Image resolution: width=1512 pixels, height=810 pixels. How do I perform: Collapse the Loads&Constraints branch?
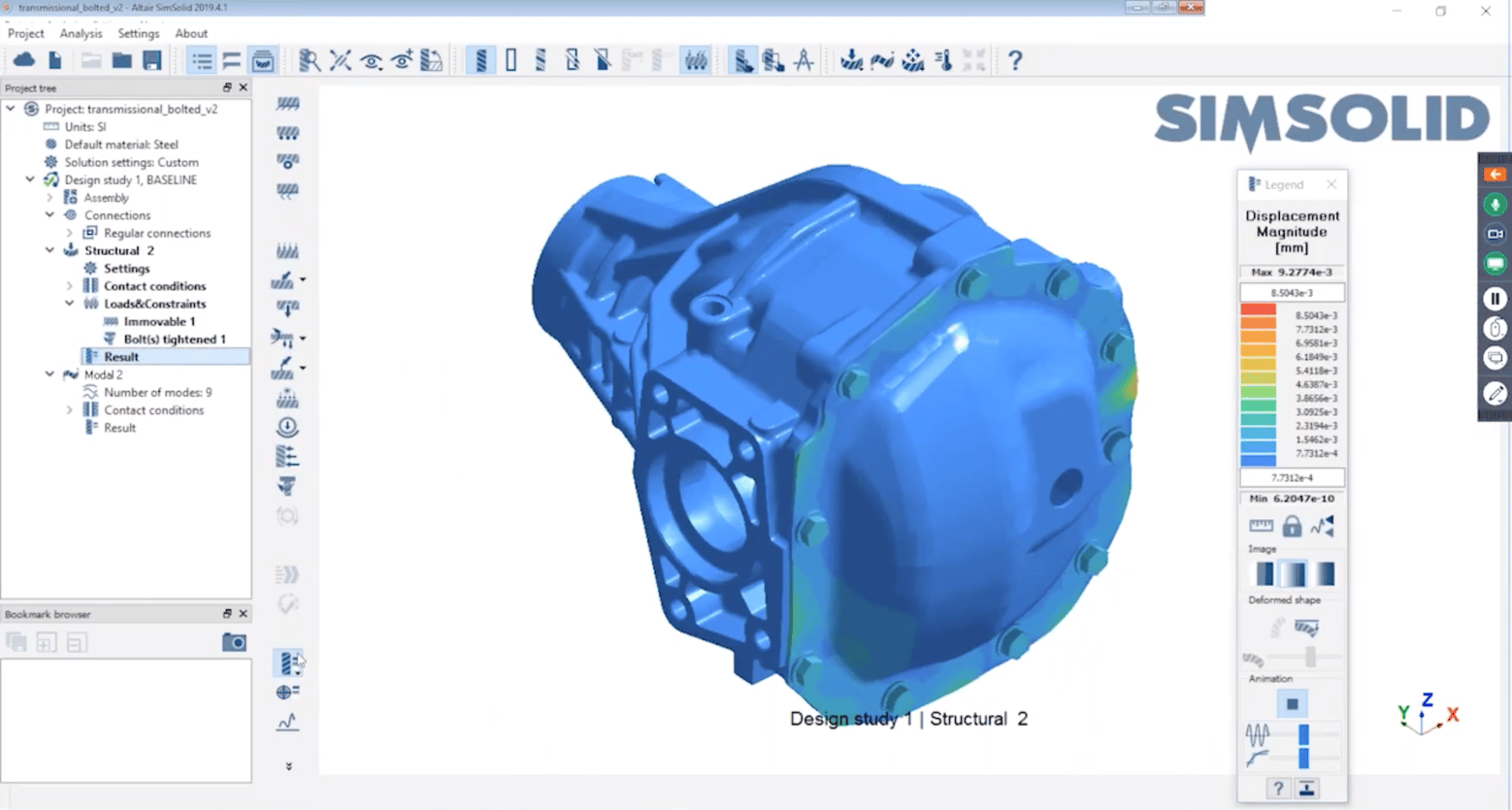click(69, 304)
